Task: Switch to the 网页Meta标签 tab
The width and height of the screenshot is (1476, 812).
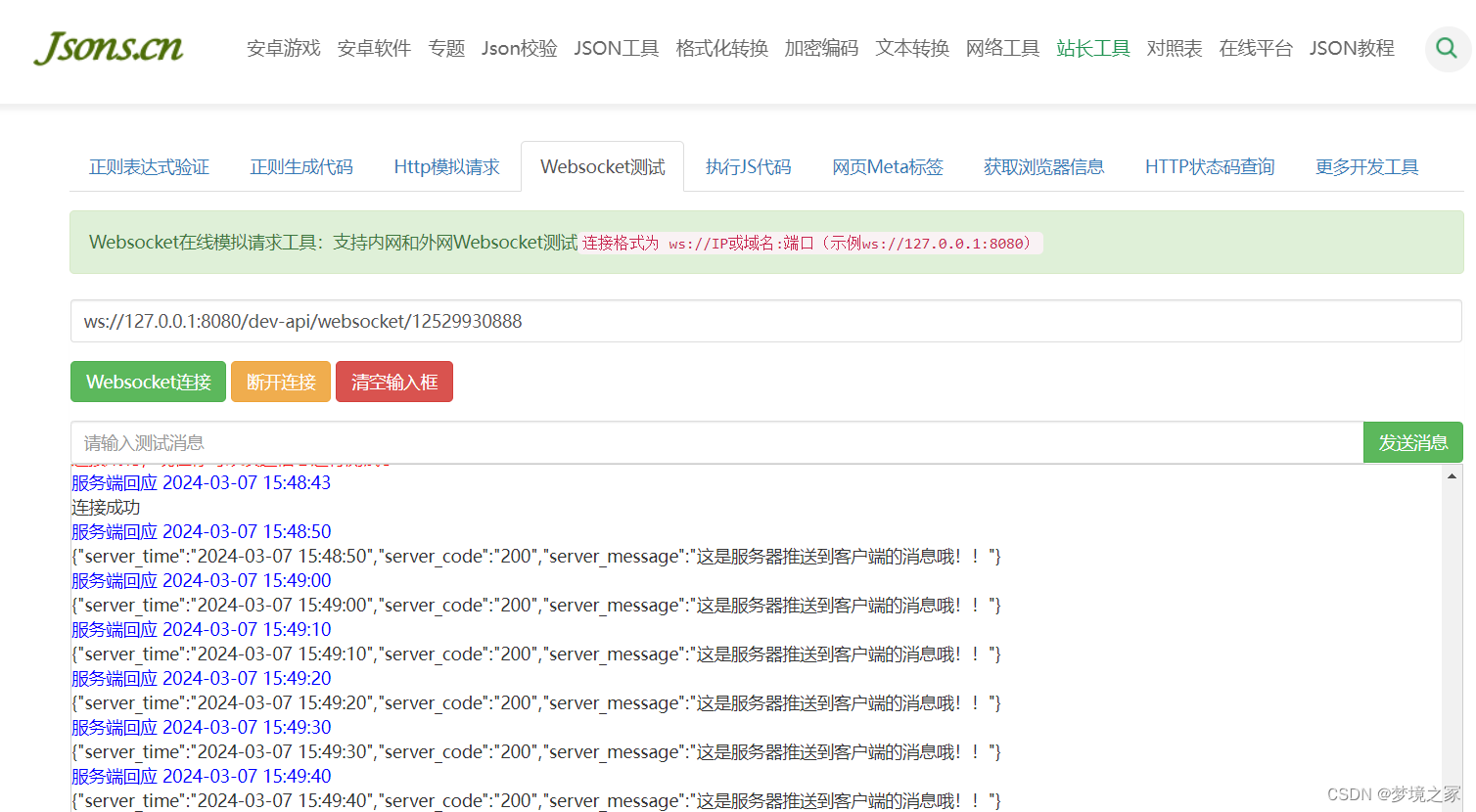Action: coord(888,167)
